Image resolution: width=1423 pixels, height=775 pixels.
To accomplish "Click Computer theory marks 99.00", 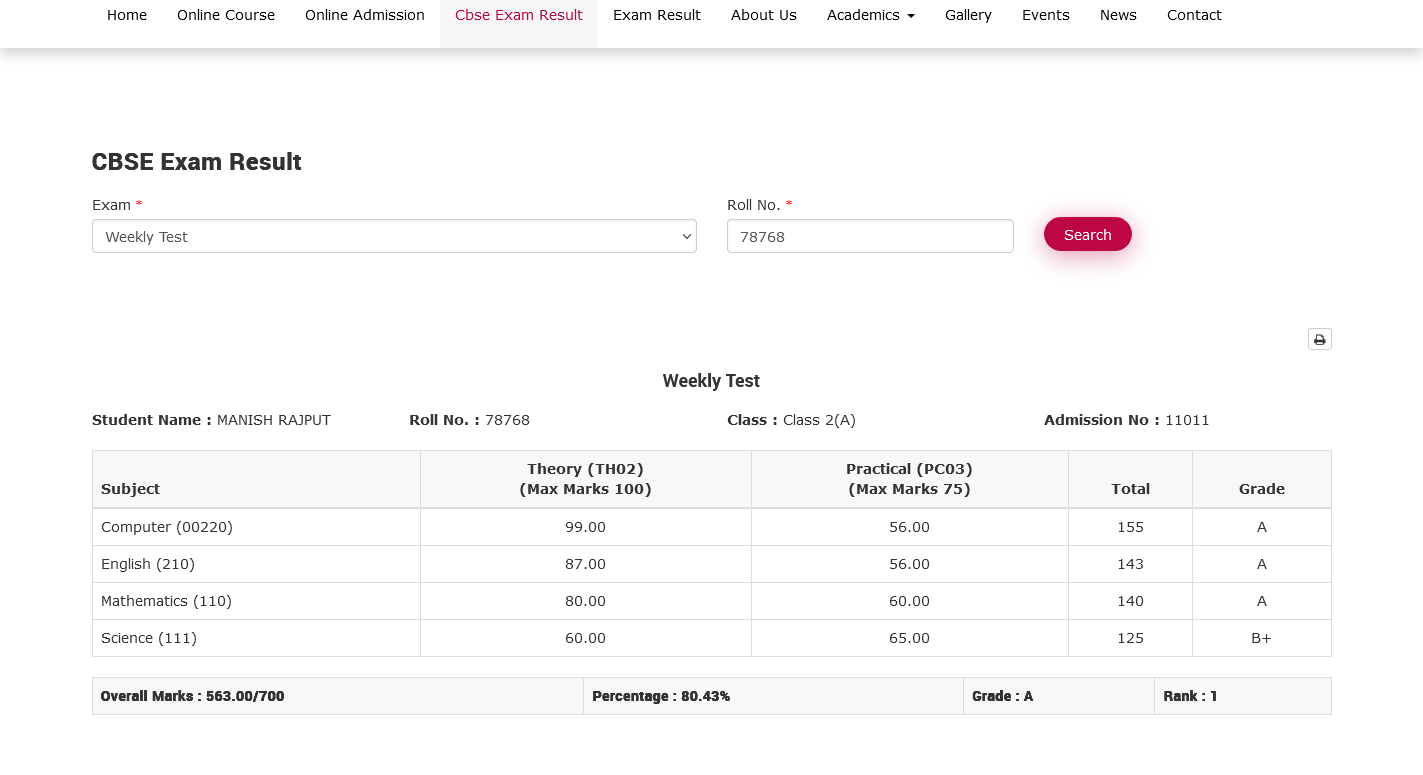I will click(x=586, y=527).
